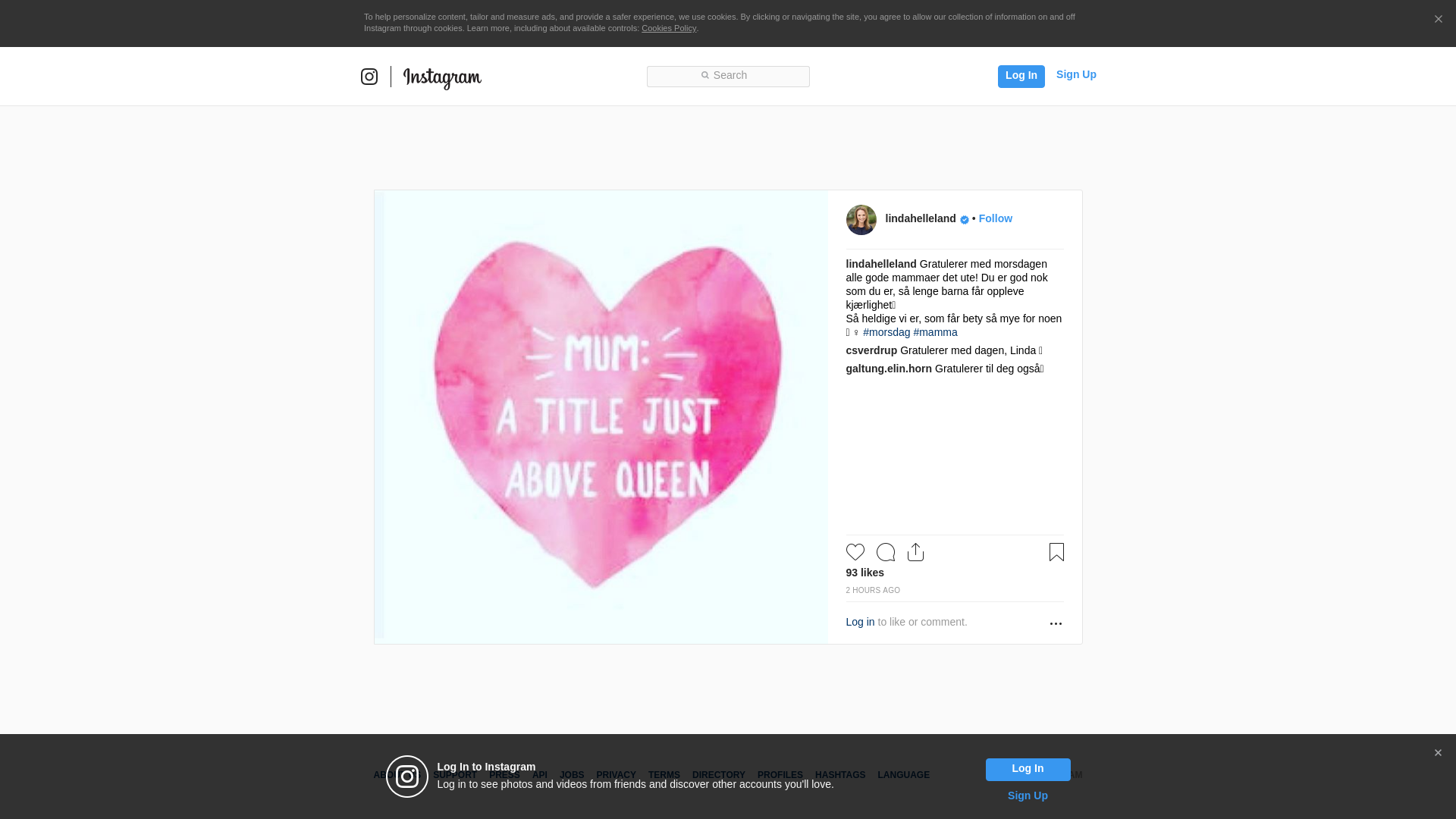Open the #mamma hashtag
Screen dimensions: 1456x819
click(x=935, y=332)
